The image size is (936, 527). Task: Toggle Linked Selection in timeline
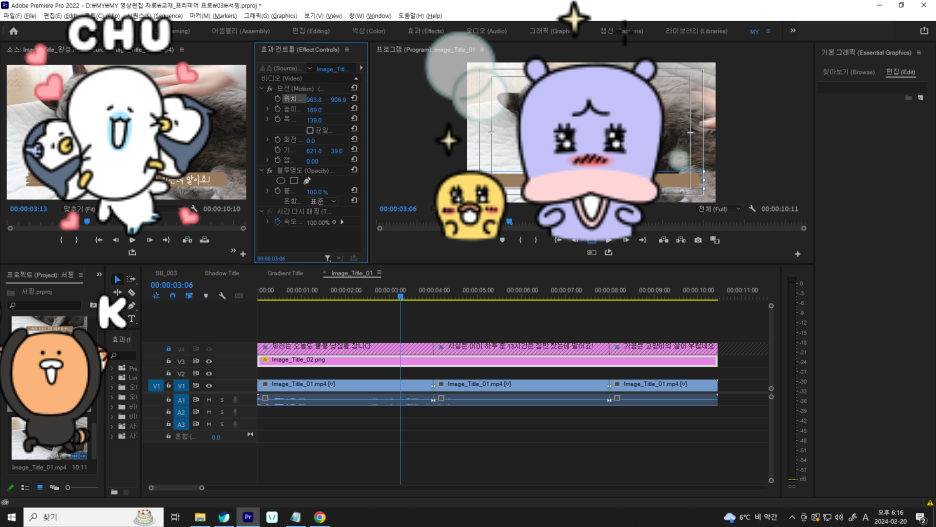coord(189,295)
